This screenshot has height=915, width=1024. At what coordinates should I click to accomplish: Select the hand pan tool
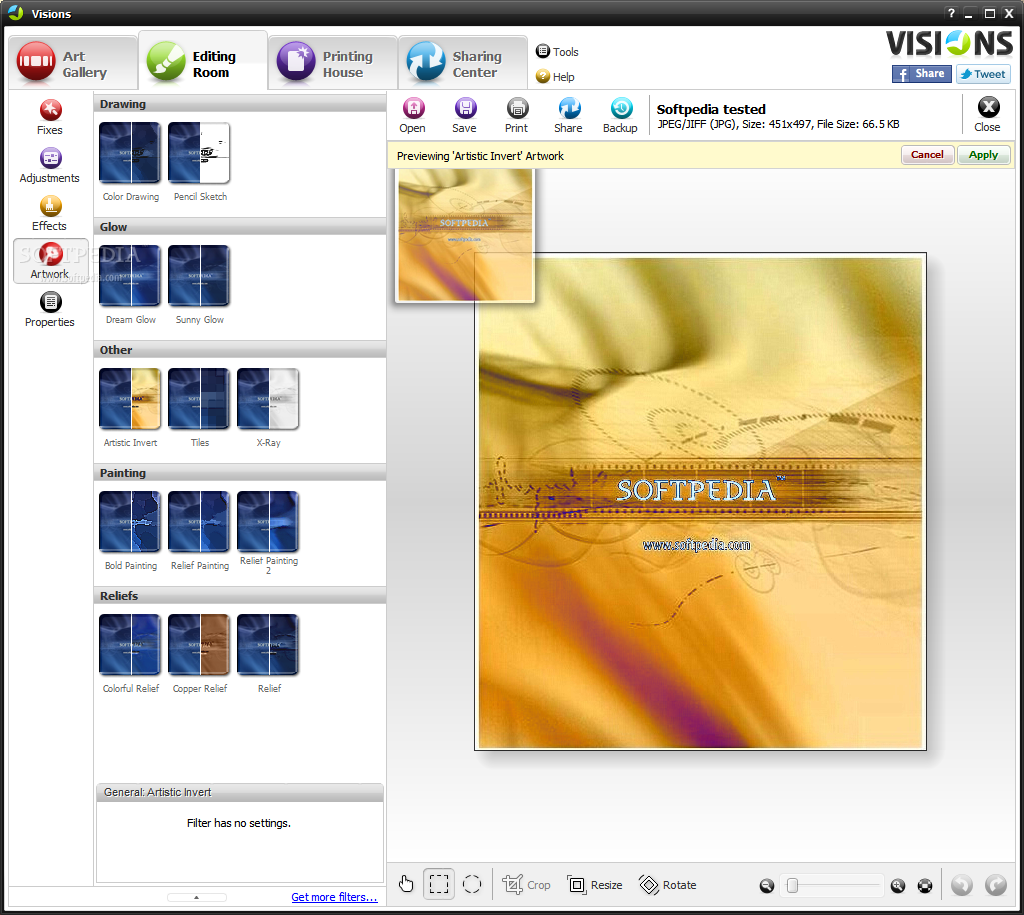[x=406, y=884]
